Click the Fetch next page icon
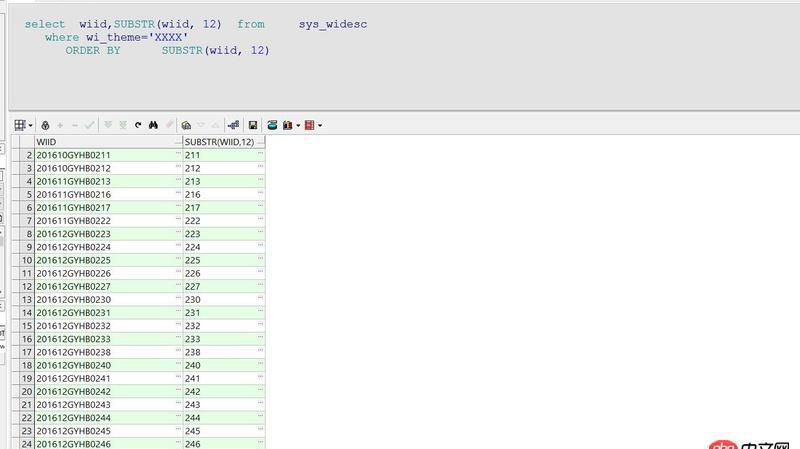Viewport: 800px width, 449px height. [108, 125]
